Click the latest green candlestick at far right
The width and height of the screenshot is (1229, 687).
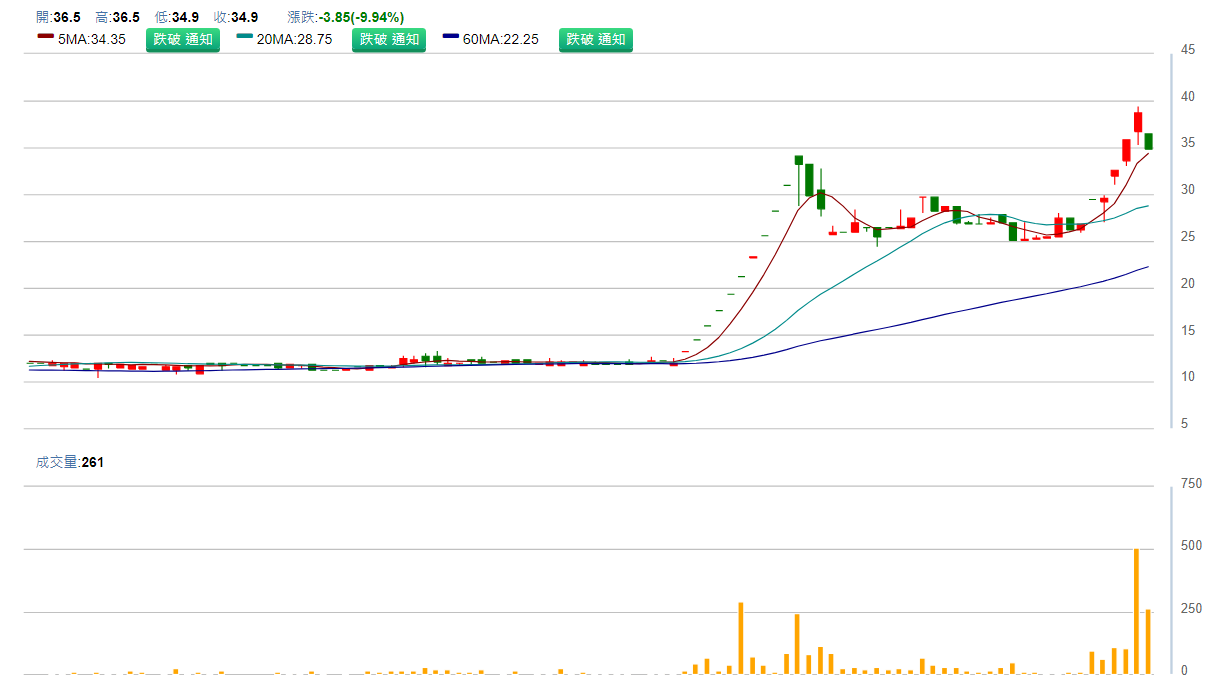pyautogui.click(x=1149, y=141)
